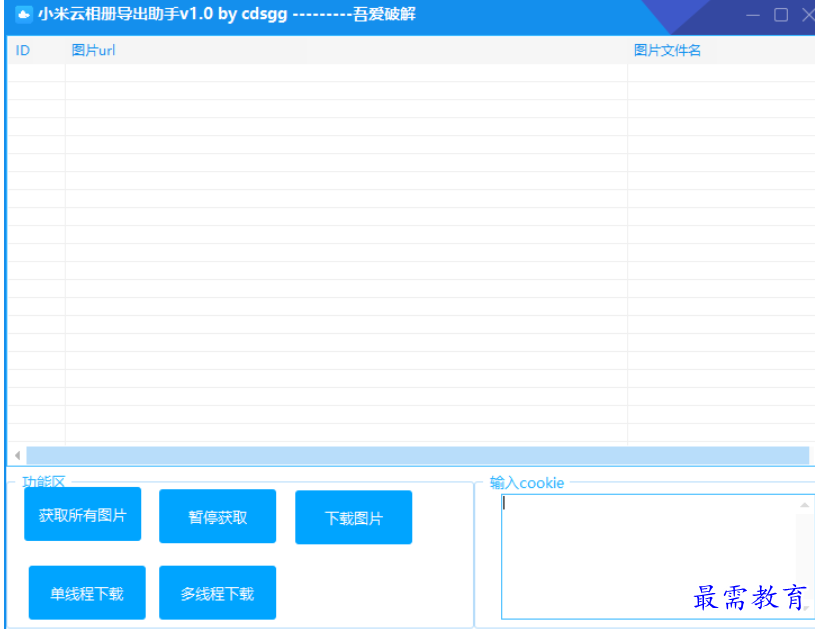Choose 多线程下载 mode
The height and width of the screenshot is (629, 815).
click(217, 593)
